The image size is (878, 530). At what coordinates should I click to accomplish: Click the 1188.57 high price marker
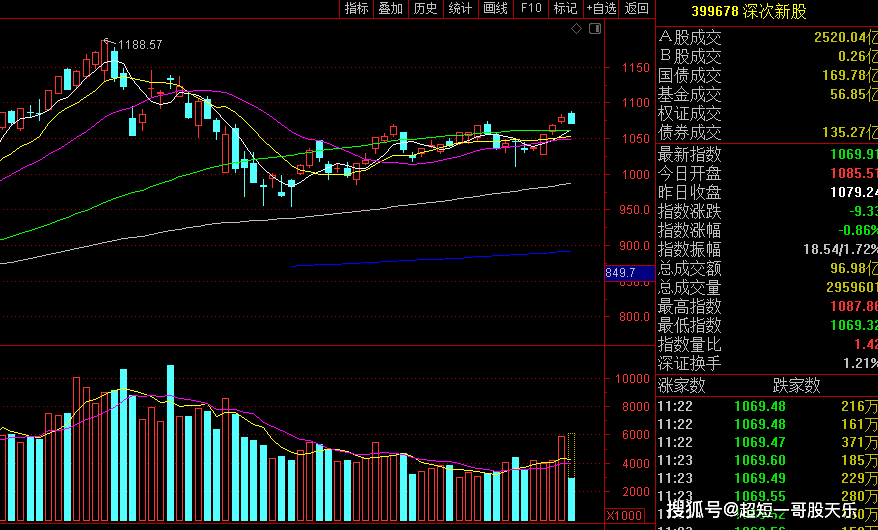coord(140,45)
